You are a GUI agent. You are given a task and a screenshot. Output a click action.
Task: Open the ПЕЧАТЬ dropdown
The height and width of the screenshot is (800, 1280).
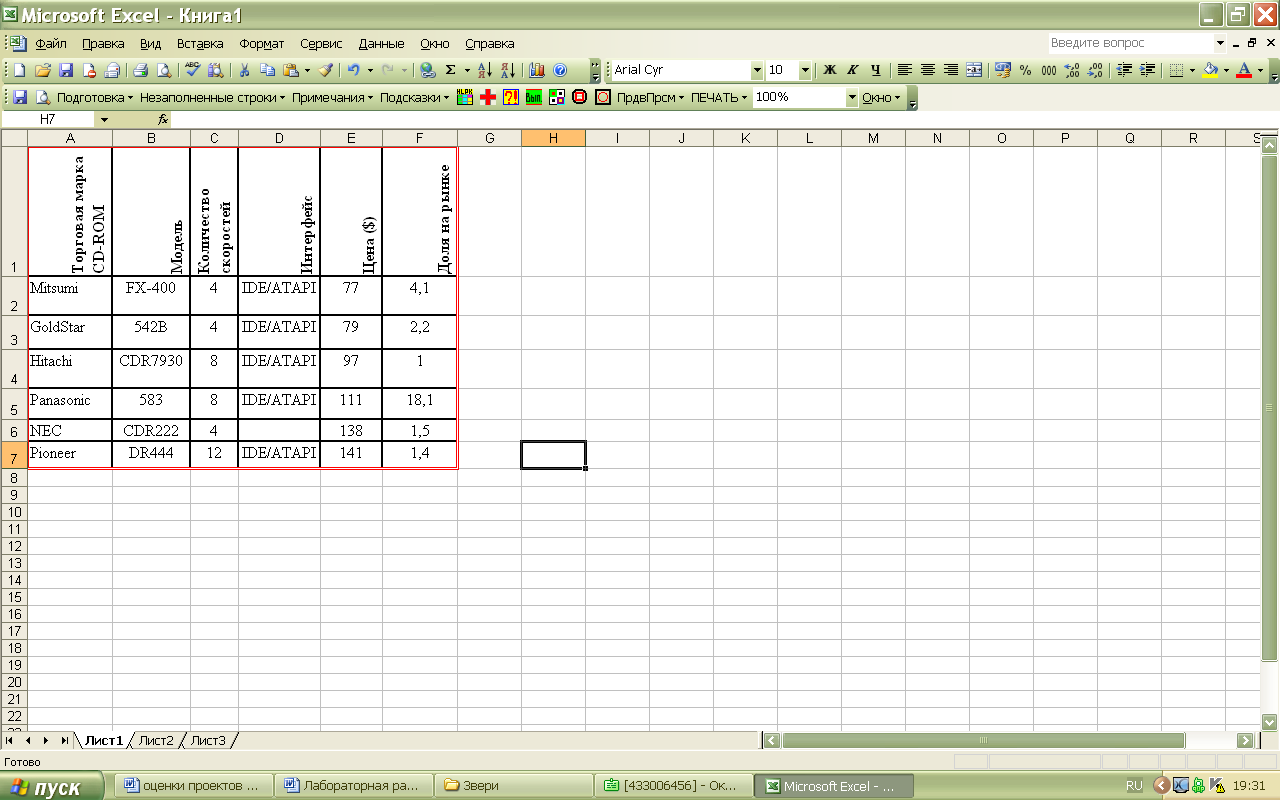pyautogui.click(x=719, y=97)
